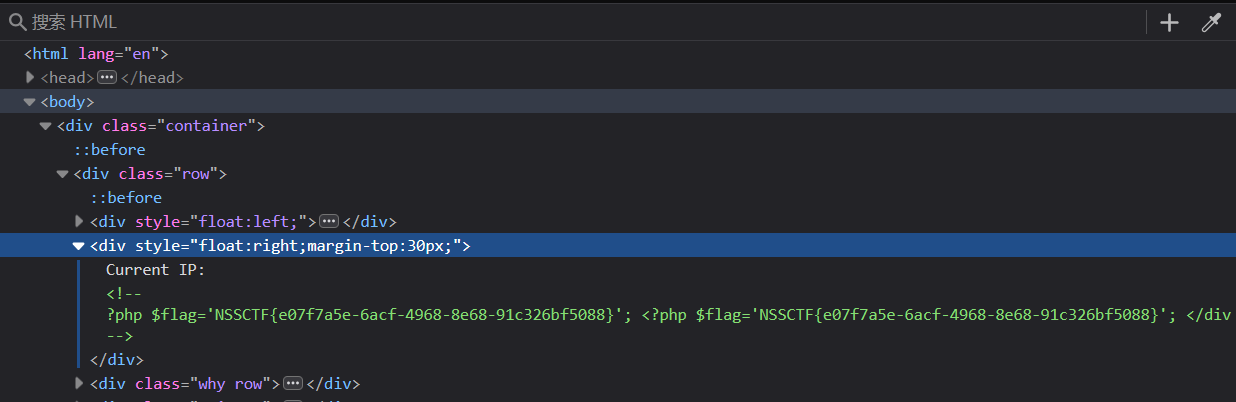Collapse the selected float:right div
Screen dimensions: 1236x402
[x=78, y=246]
